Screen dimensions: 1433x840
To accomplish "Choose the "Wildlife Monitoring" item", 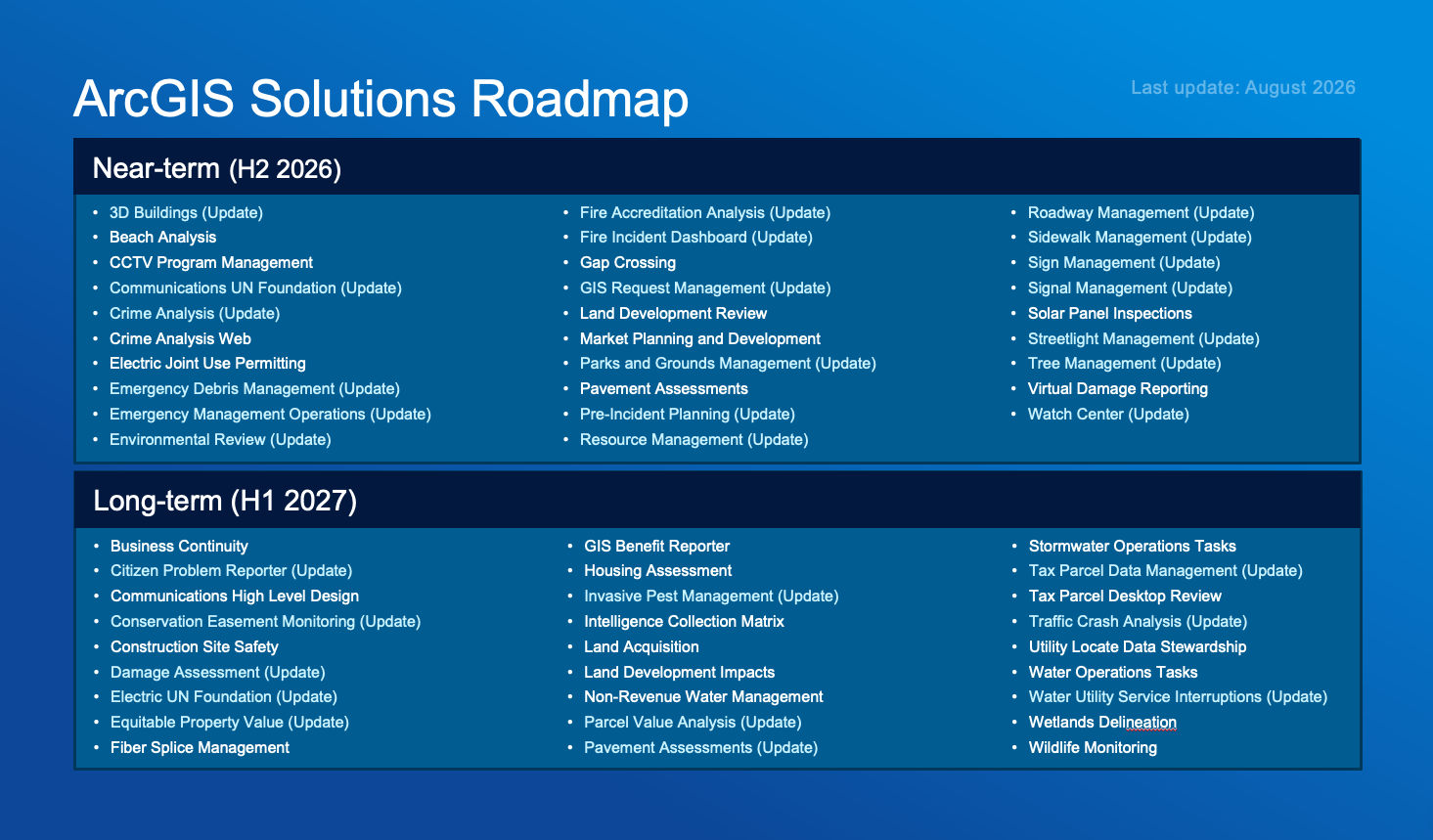I will (x=1093, y=748).
